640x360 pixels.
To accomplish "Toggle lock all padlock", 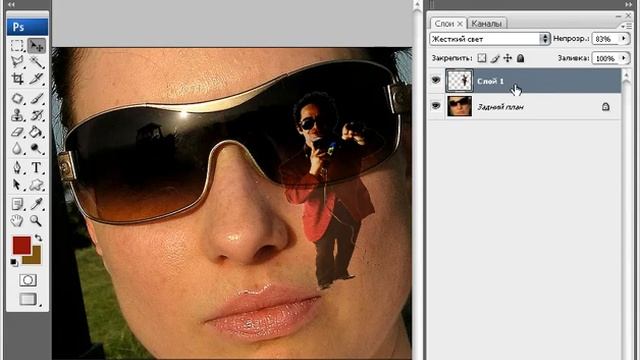I will click(x=520, y=58).
